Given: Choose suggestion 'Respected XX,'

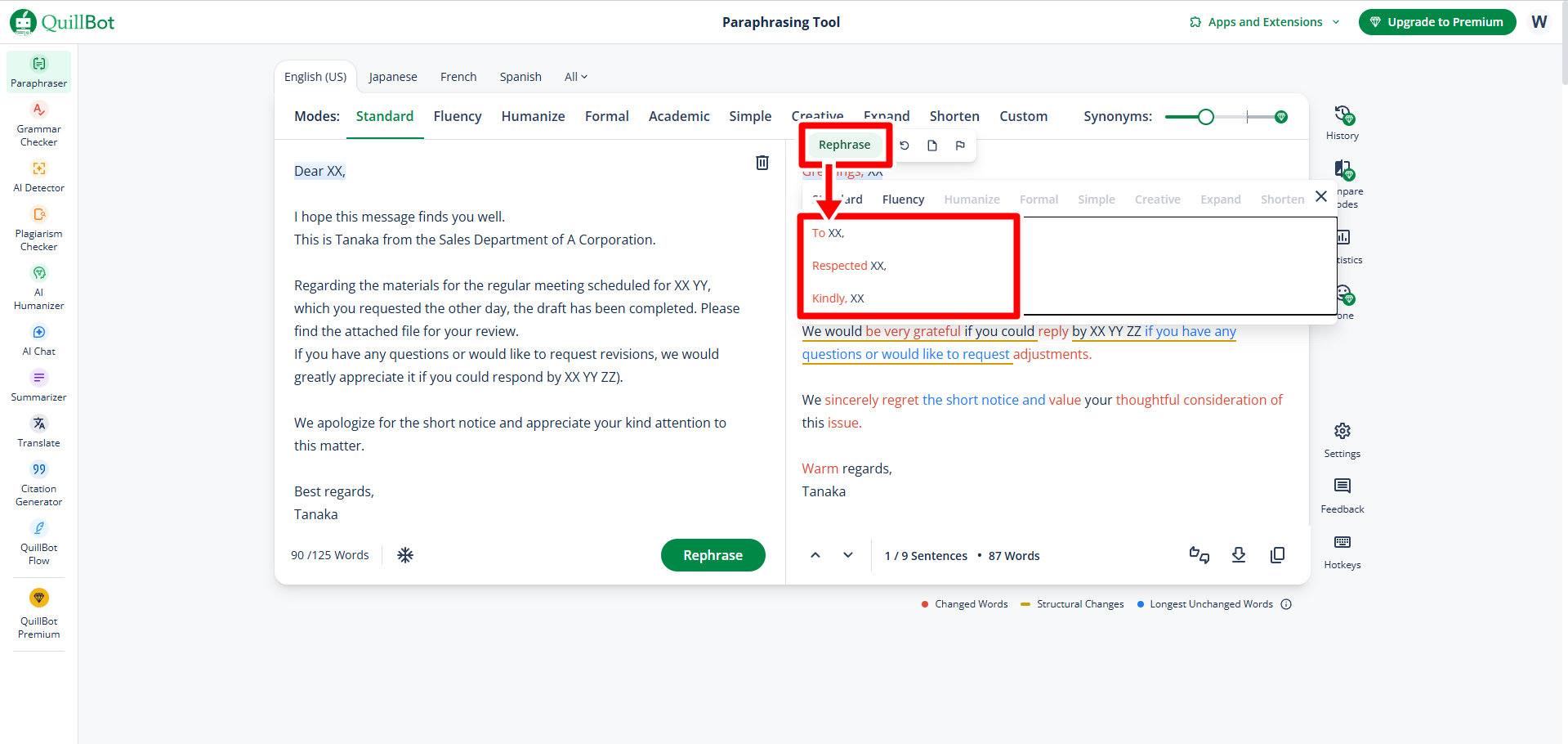Looking at the screenshot, I should pyautogui.click(x=849, y=266).
